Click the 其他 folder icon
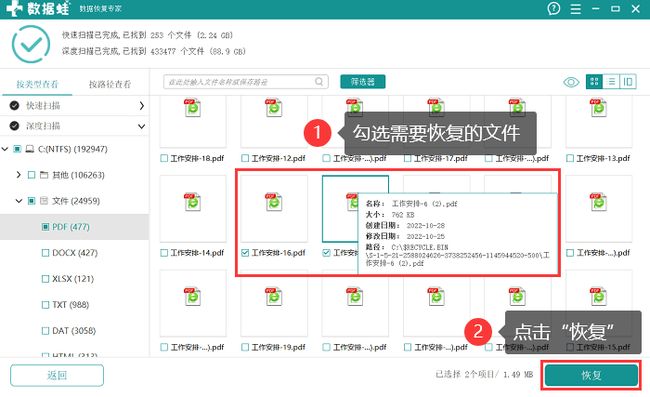650x397 pixels. coord(44,175)
